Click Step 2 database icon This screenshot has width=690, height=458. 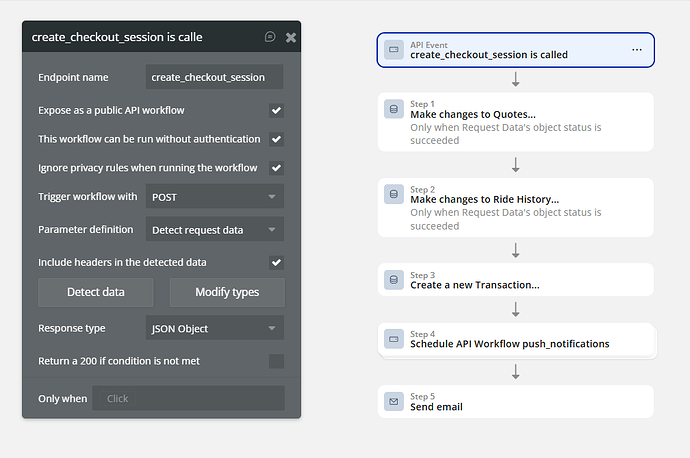tap(394, 194)
